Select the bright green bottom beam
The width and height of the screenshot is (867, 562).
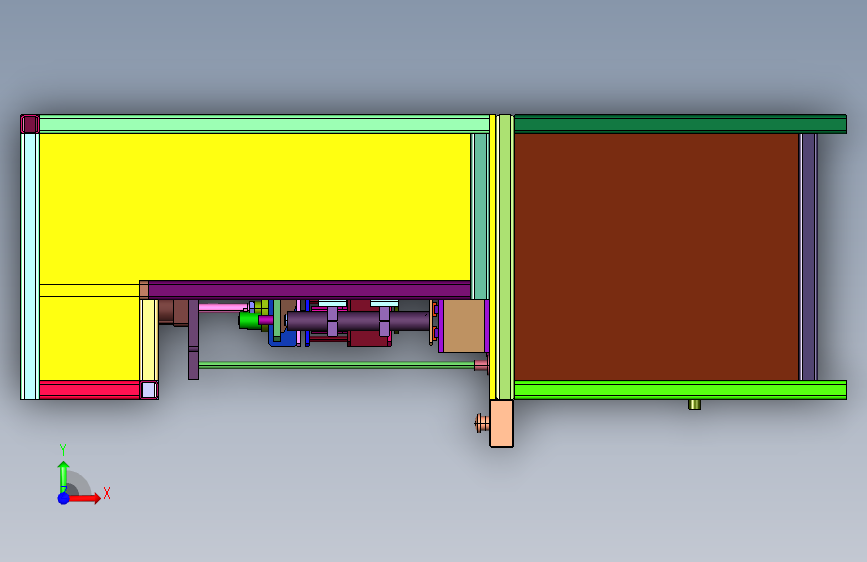(x=680, y=390)
